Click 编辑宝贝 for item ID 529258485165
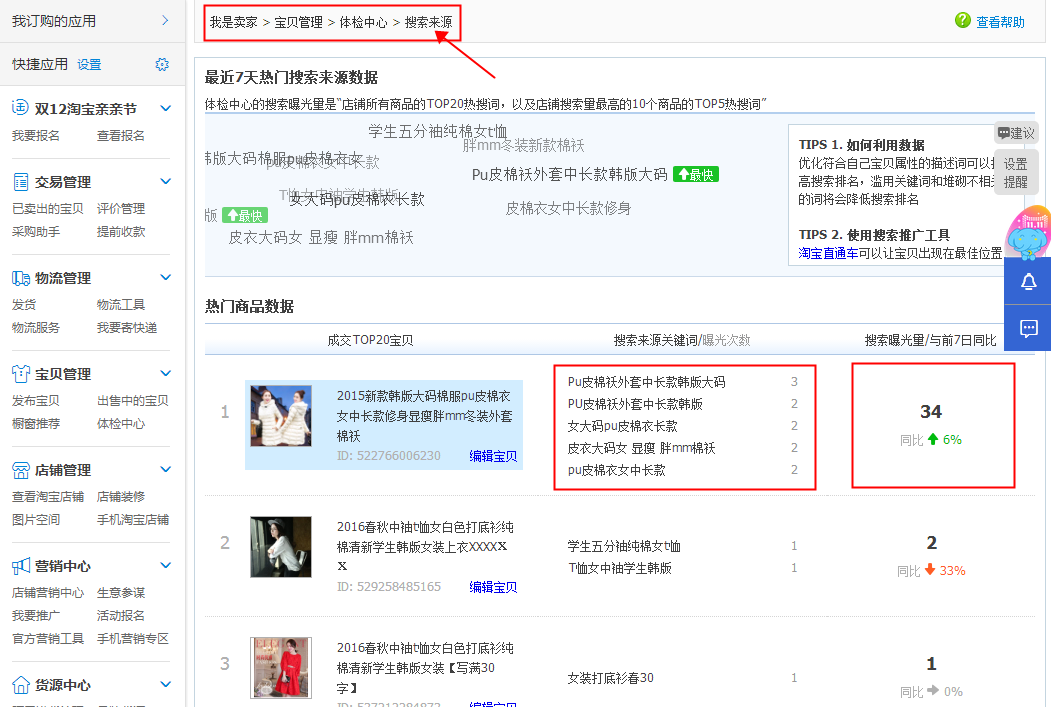Screen dimensions: 1051x707 coord(493,587)
